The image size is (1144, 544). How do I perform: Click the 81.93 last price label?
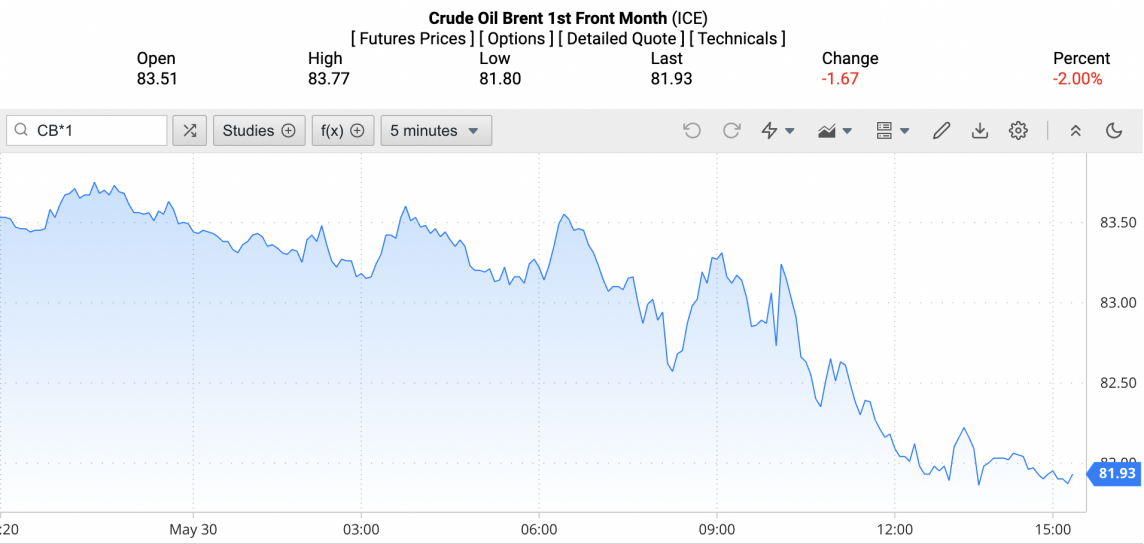[x=1116, y=473]
